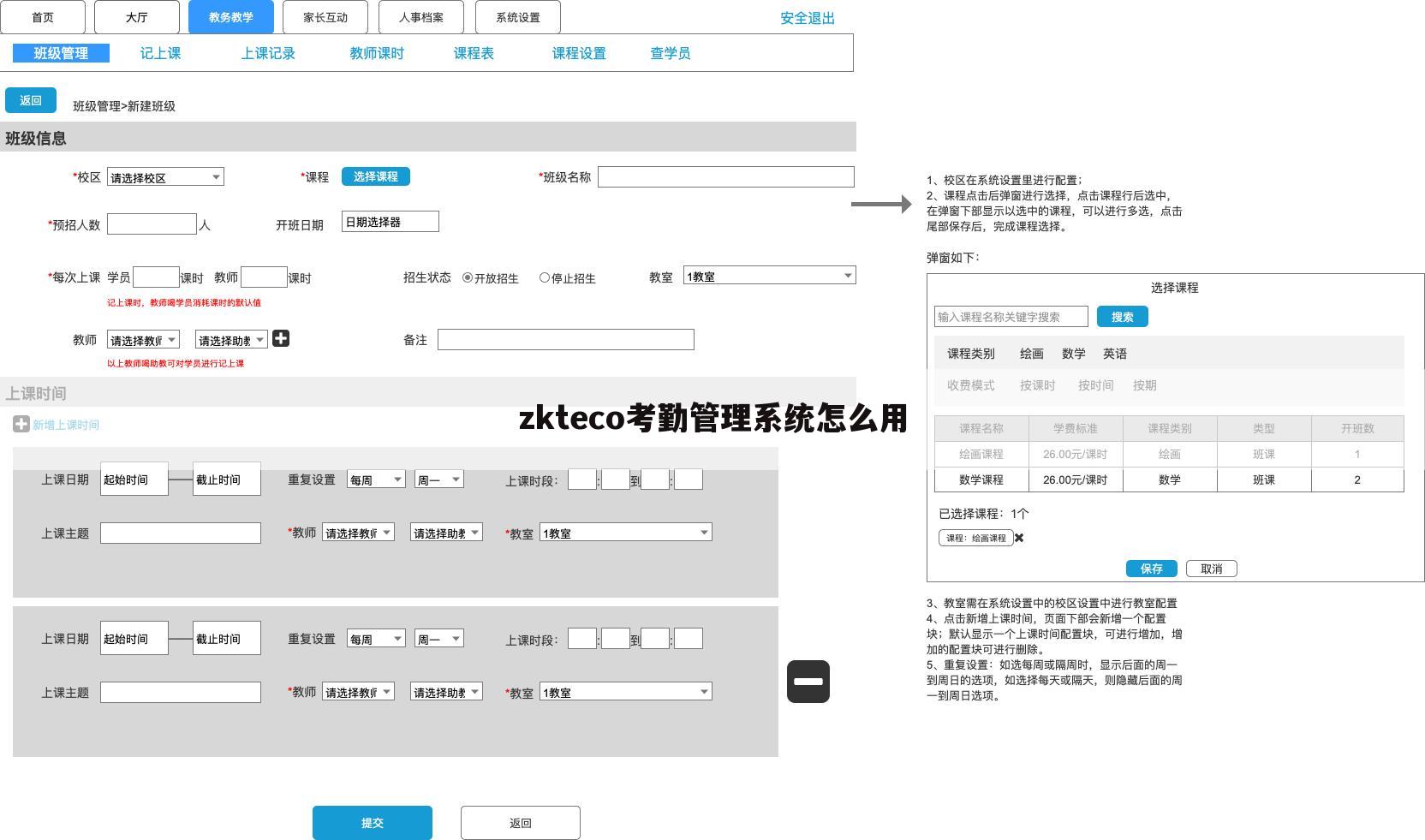Click 截止时间 field in first time block
This screenshot has height=840, width=1425.
click(x=227, y=480)
